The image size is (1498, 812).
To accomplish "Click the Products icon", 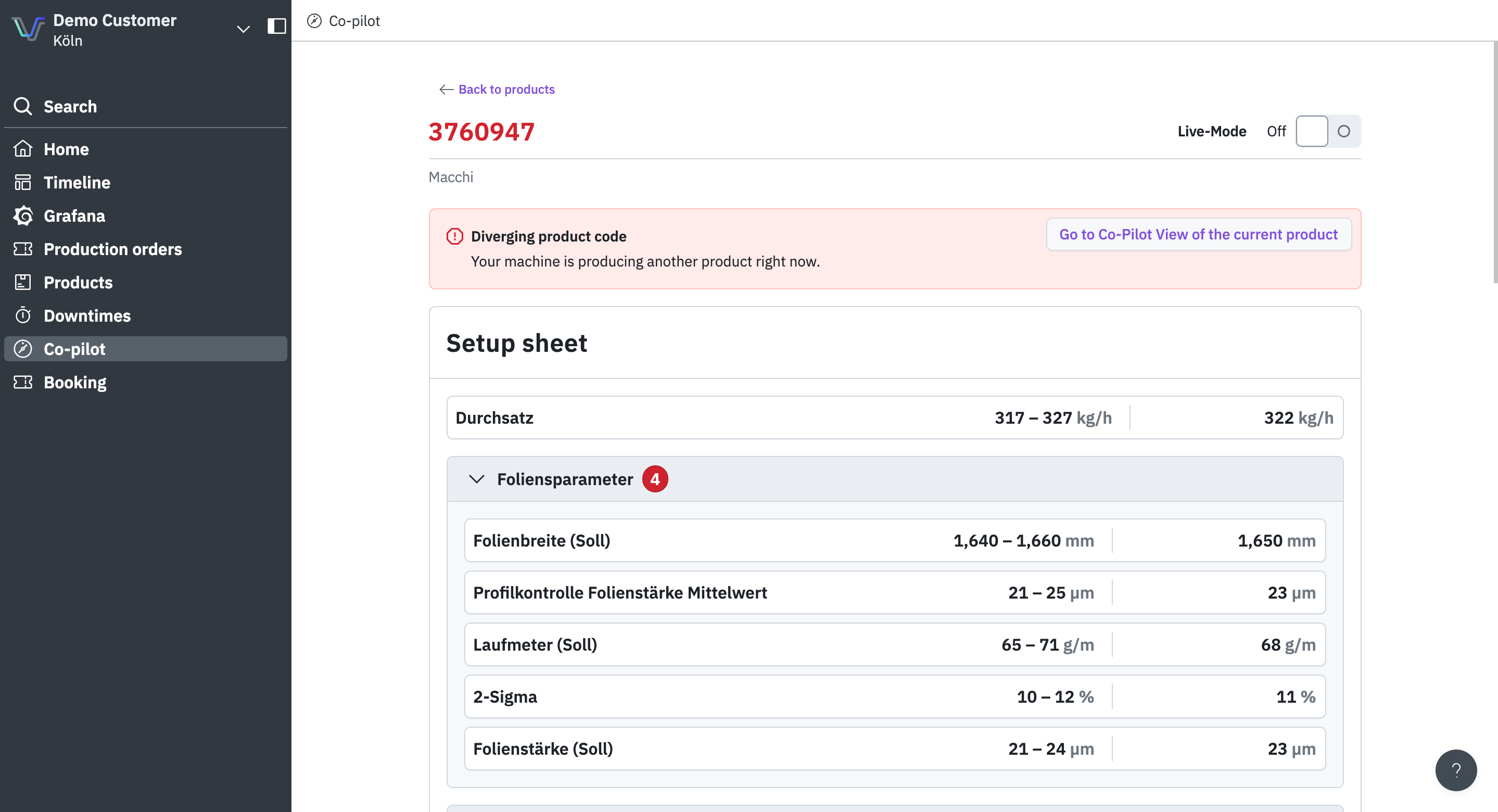I will point(23,282).
